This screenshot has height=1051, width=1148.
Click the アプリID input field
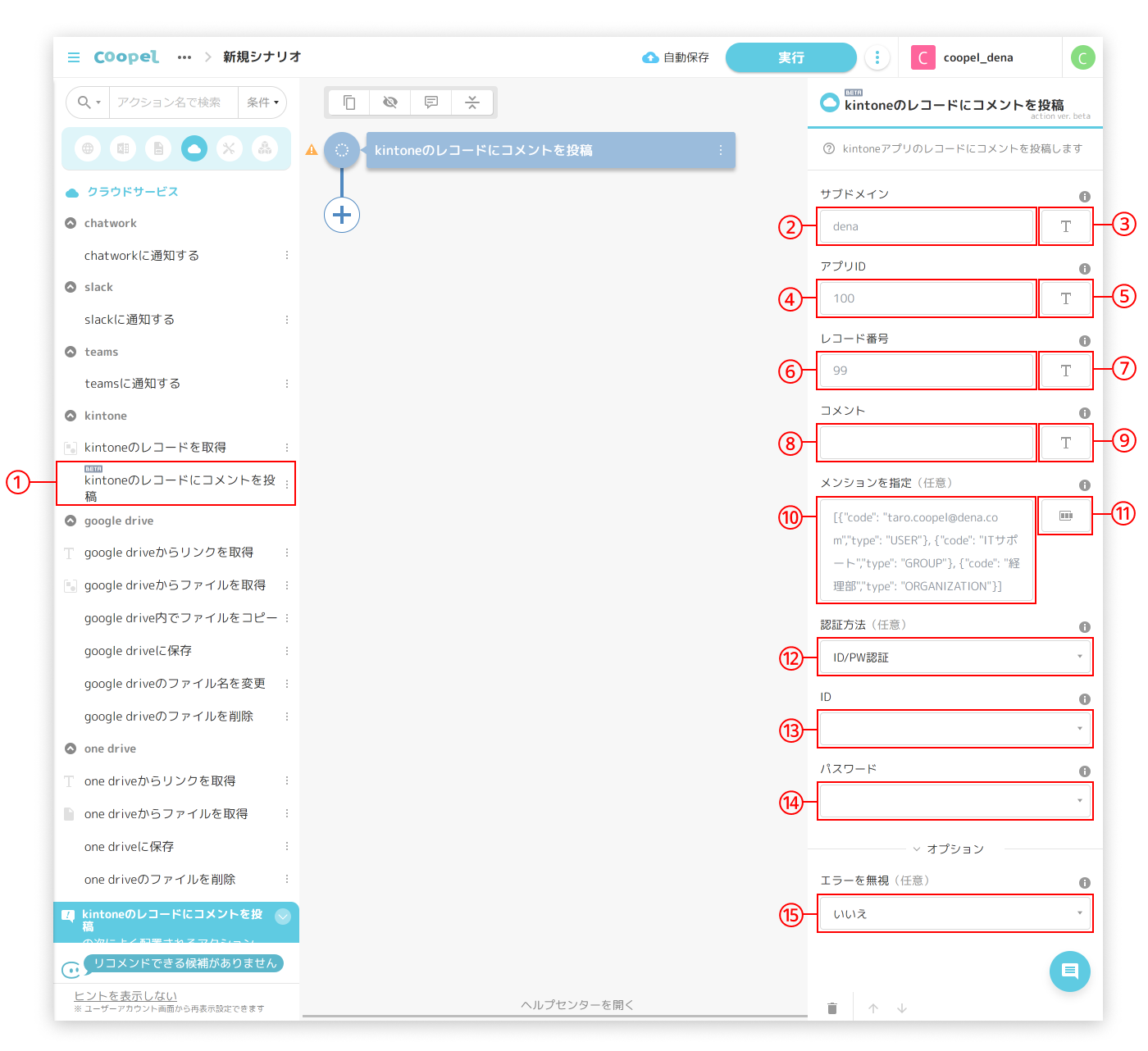click(926, 298)
